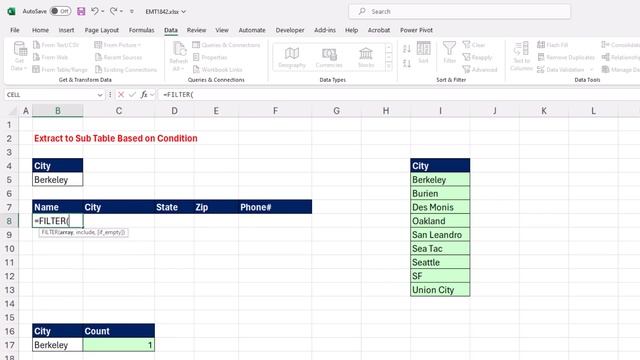Click the Select All corner triangle
640x360 pixels.
(13, 111)
